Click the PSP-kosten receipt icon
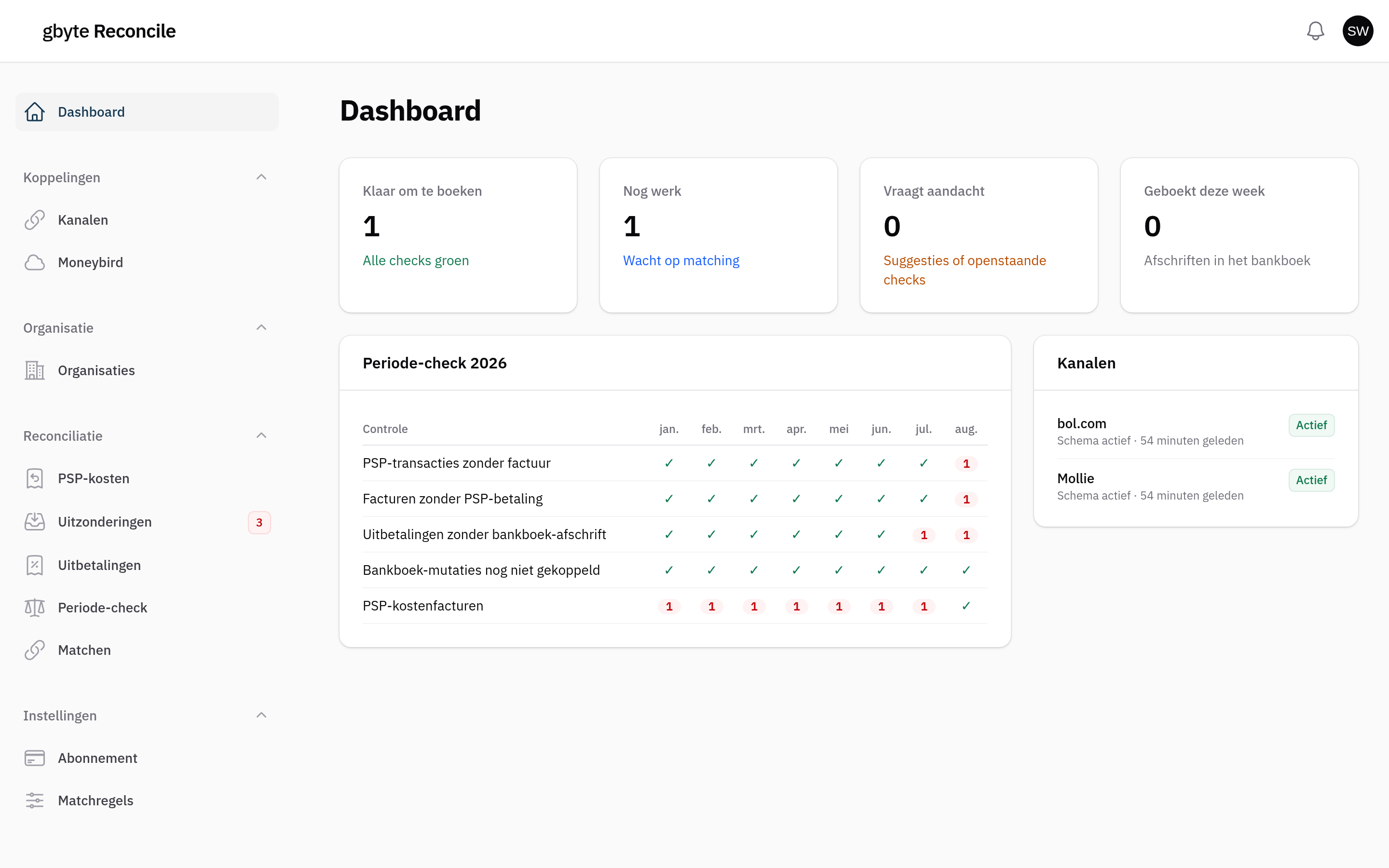The width and height of the screenshot is (1389, 868). coord(34,478)
